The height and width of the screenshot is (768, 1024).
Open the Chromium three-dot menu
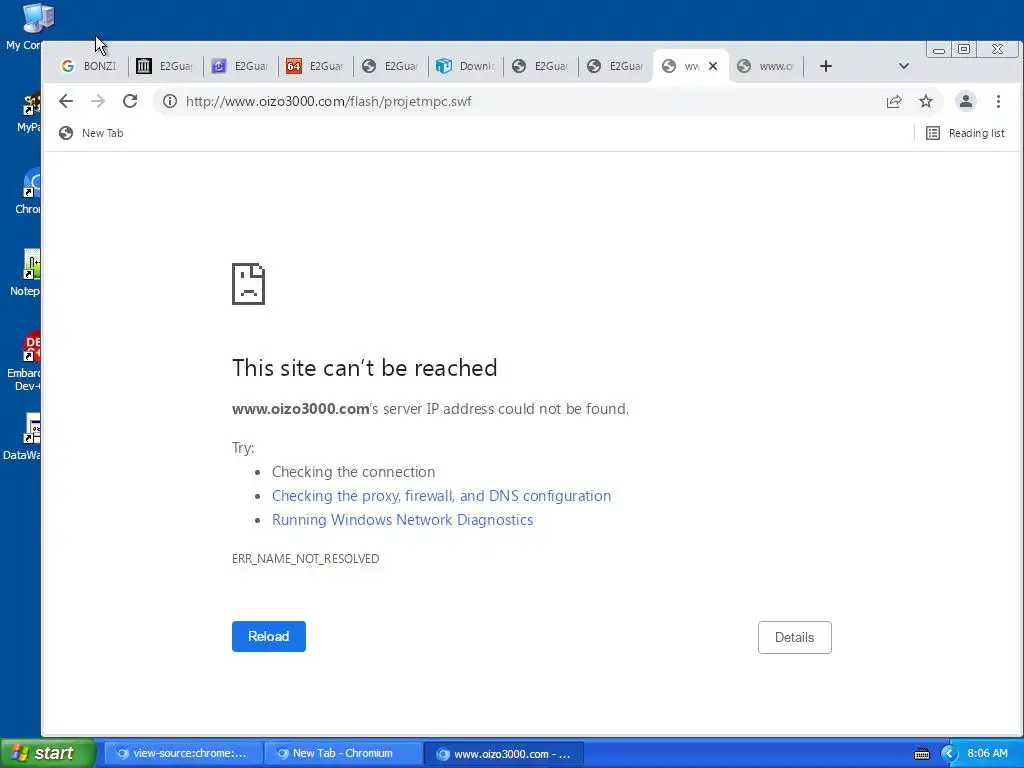(998, 101)
